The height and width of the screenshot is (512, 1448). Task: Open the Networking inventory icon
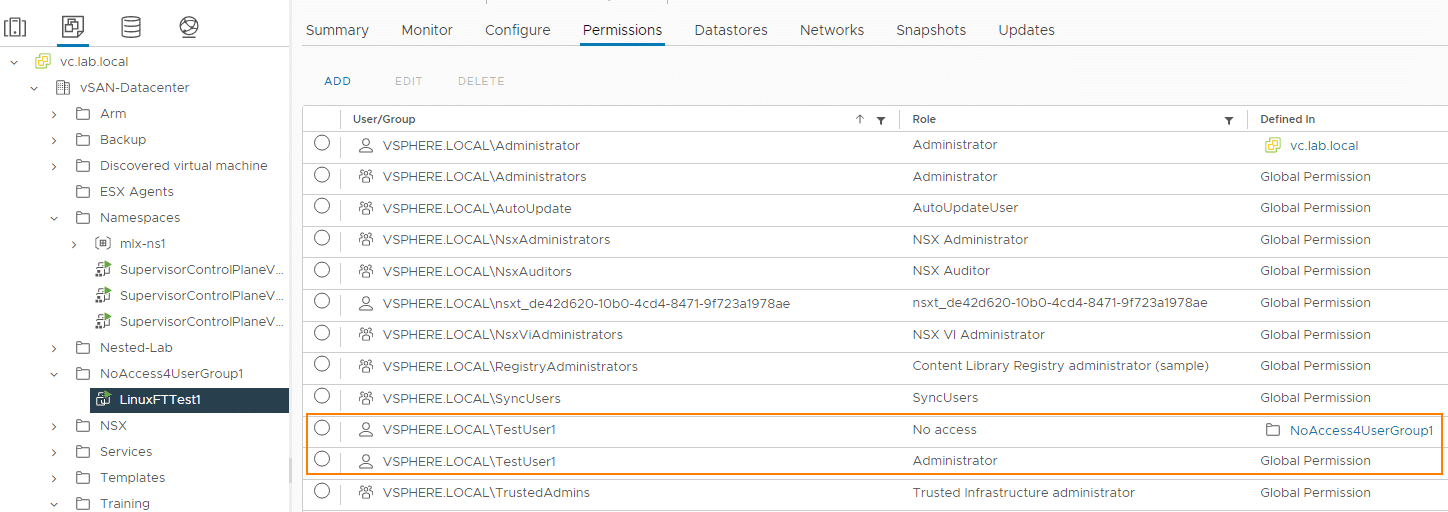[189, 27]
